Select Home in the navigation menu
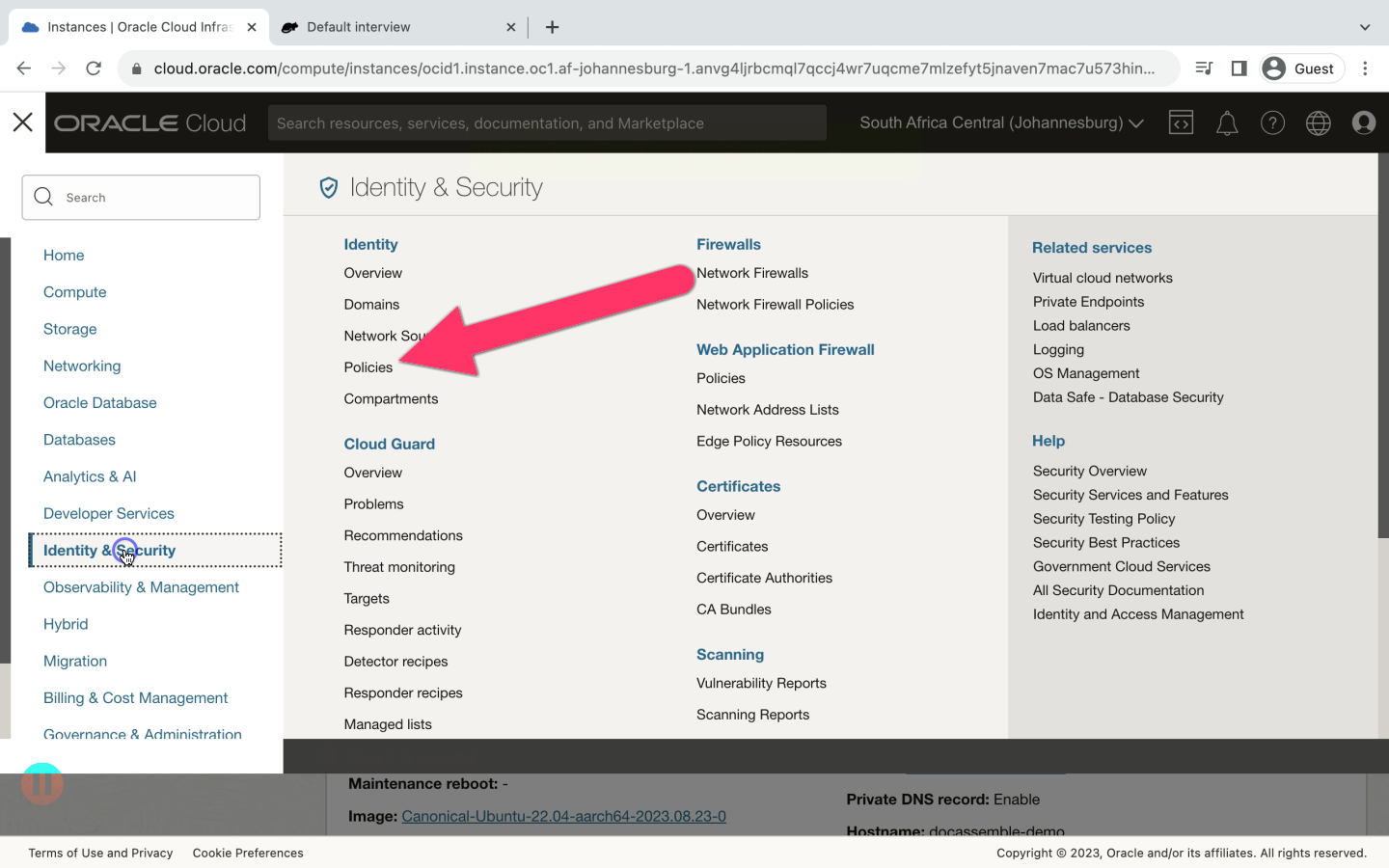 click(64, 256)
